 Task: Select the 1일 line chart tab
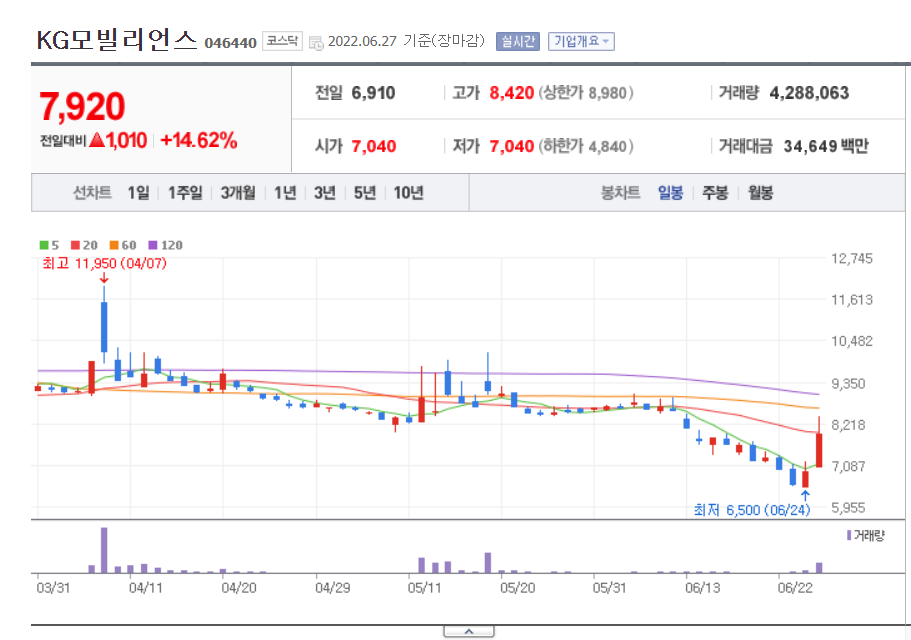point(138,193)
